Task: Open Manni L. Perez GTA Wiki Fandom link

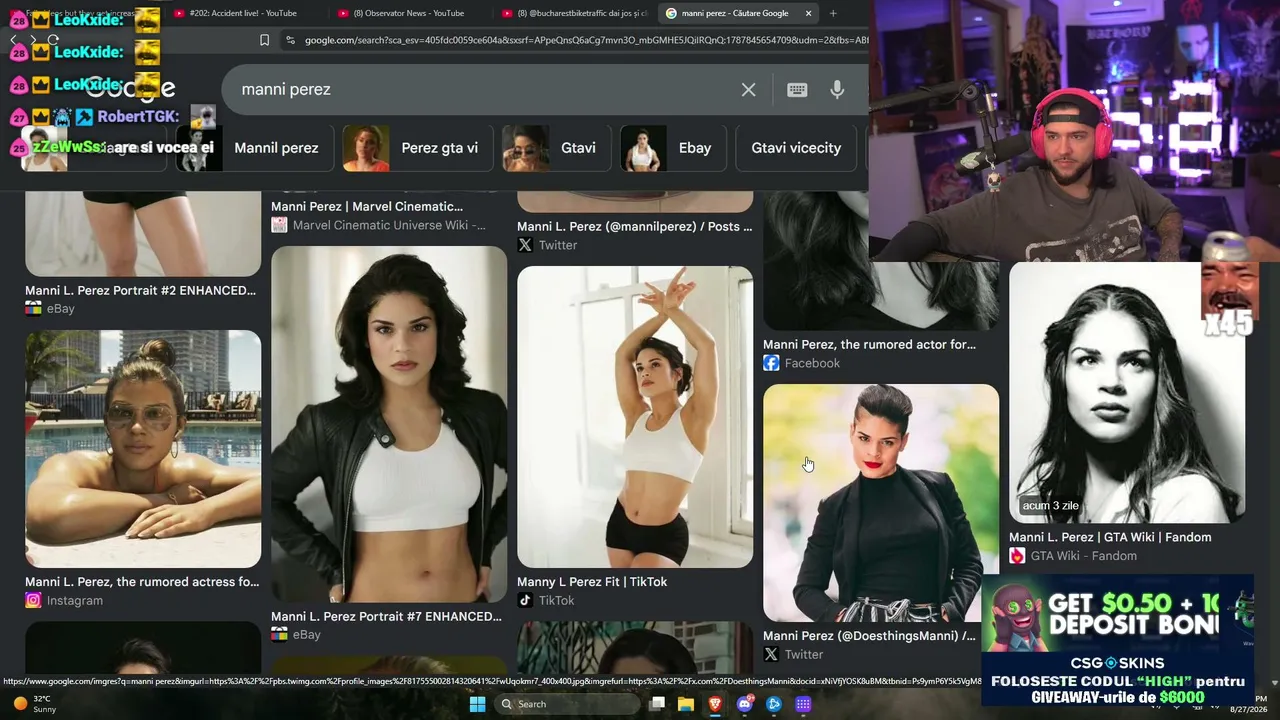Action: point(1110,537)
